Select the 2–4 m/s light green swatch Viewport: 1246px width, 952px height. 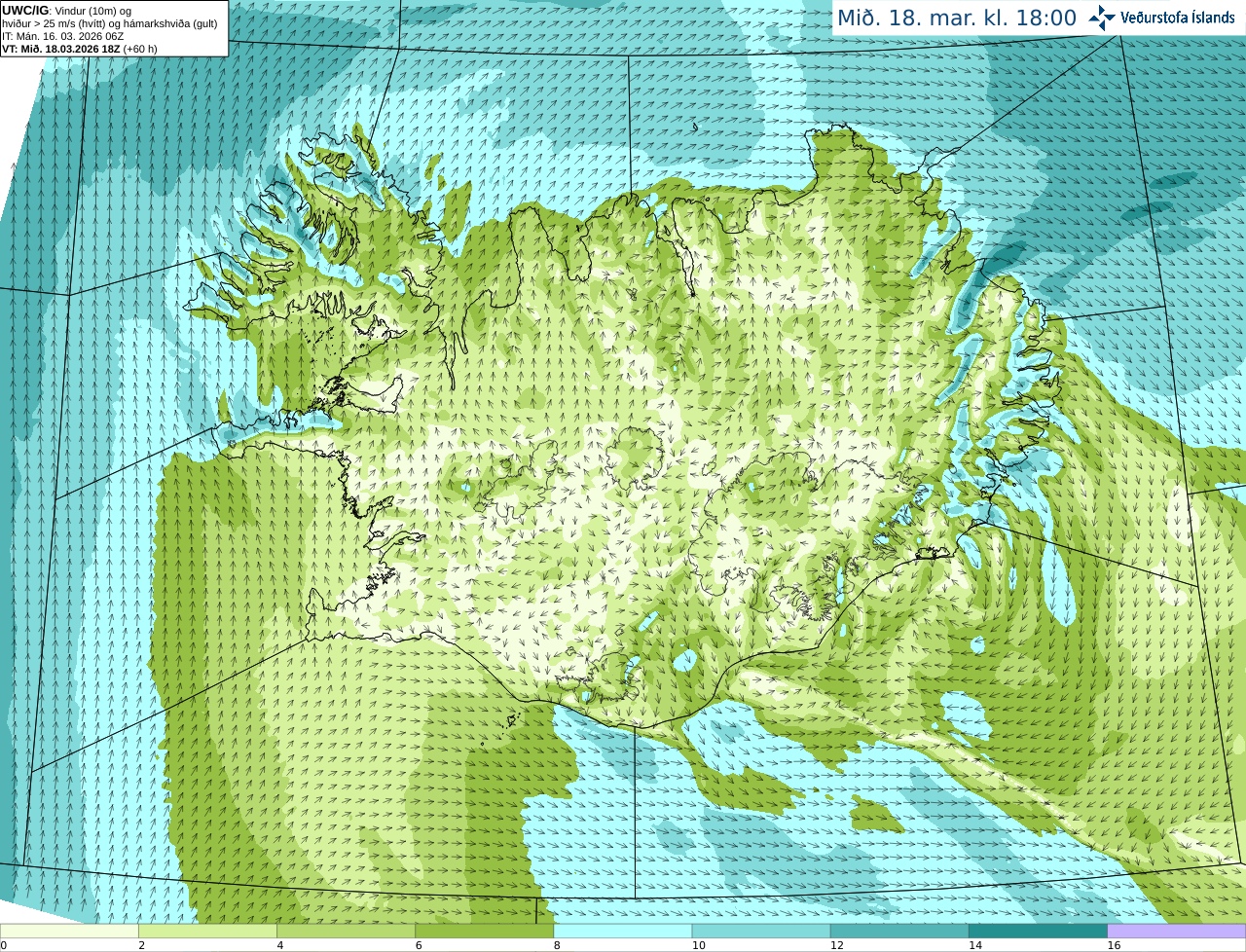click(207, 932)
